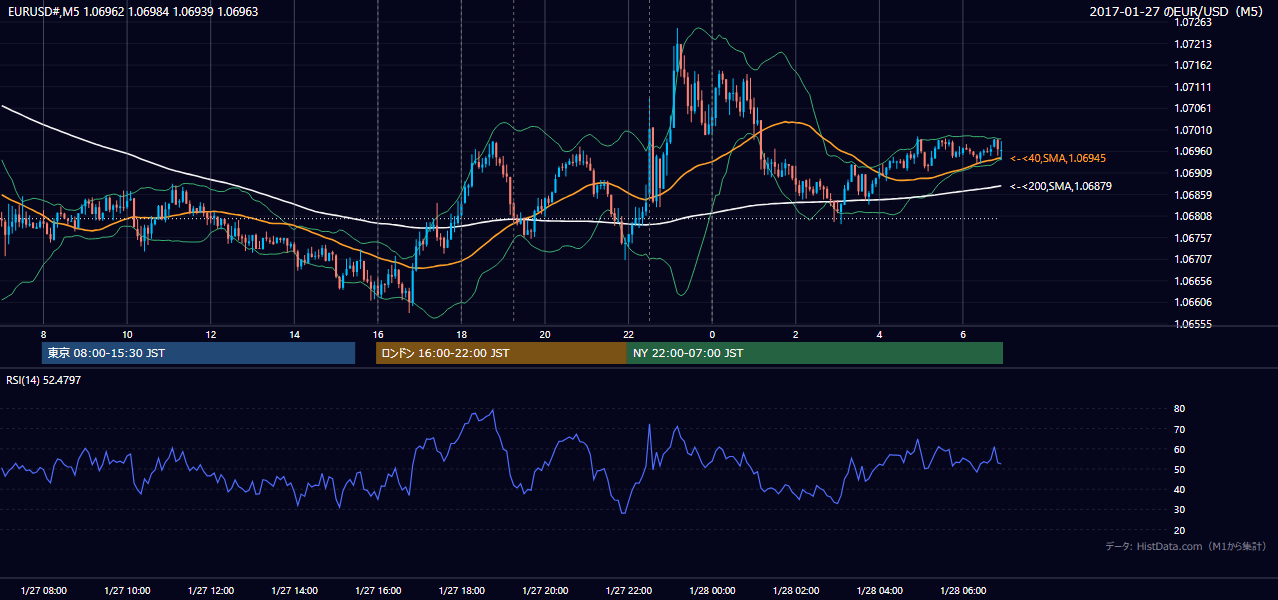Click the 1/27 12:00 time label

point(210,591)
